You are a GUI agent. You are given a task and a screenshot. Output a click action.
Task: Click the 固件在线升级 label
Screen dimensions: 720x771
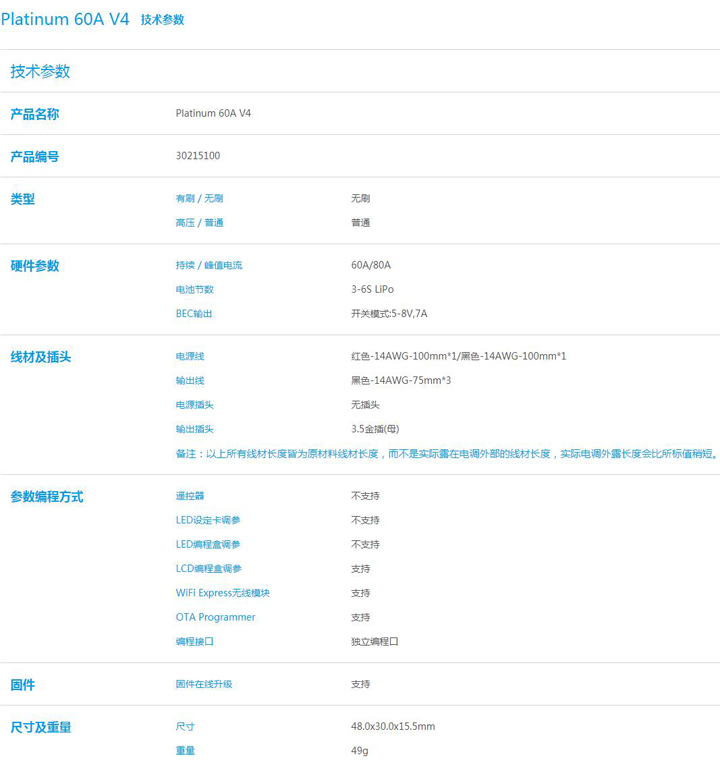point(204,684)
